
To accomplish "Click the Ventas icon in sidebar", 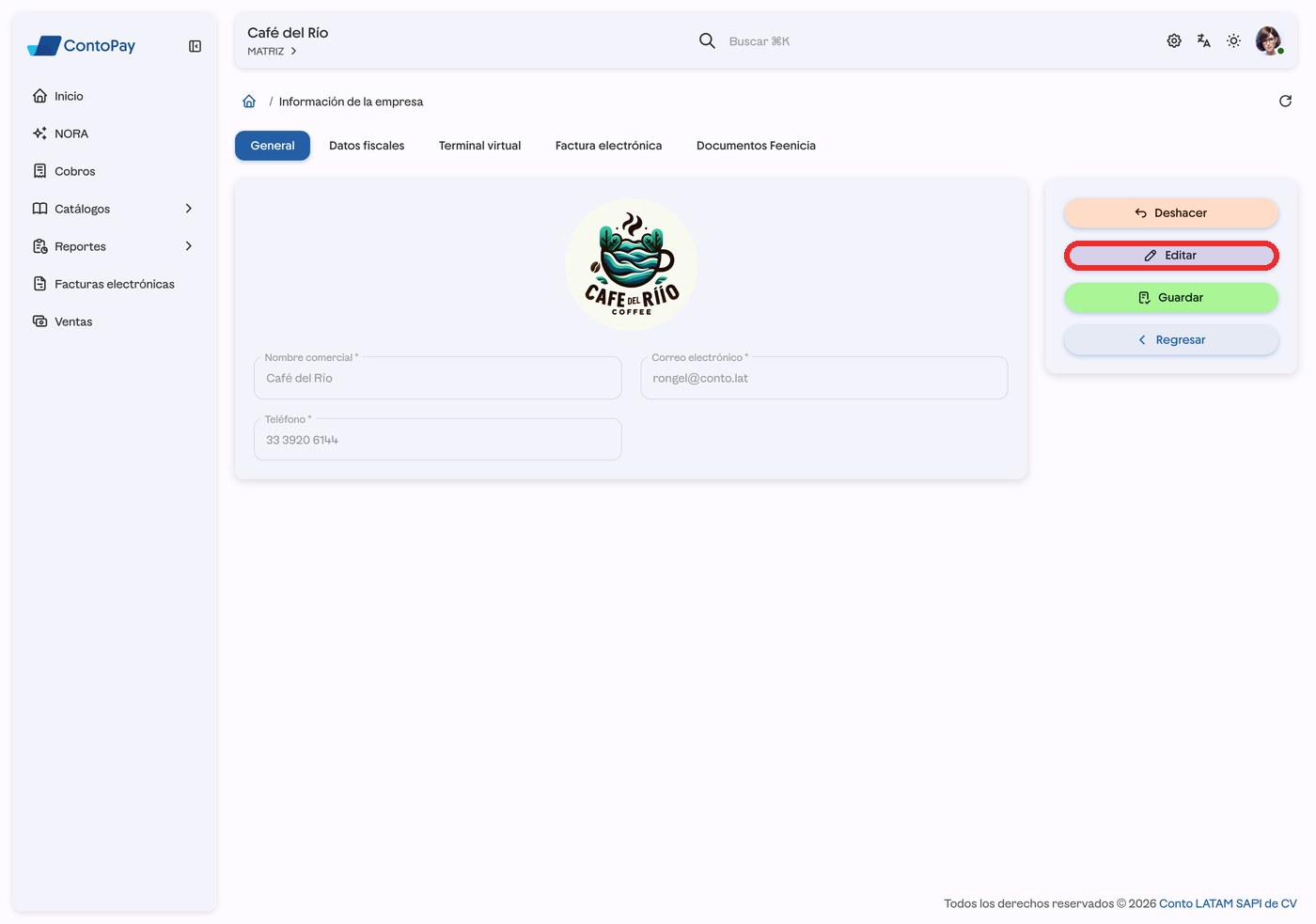I will point(39,321).
